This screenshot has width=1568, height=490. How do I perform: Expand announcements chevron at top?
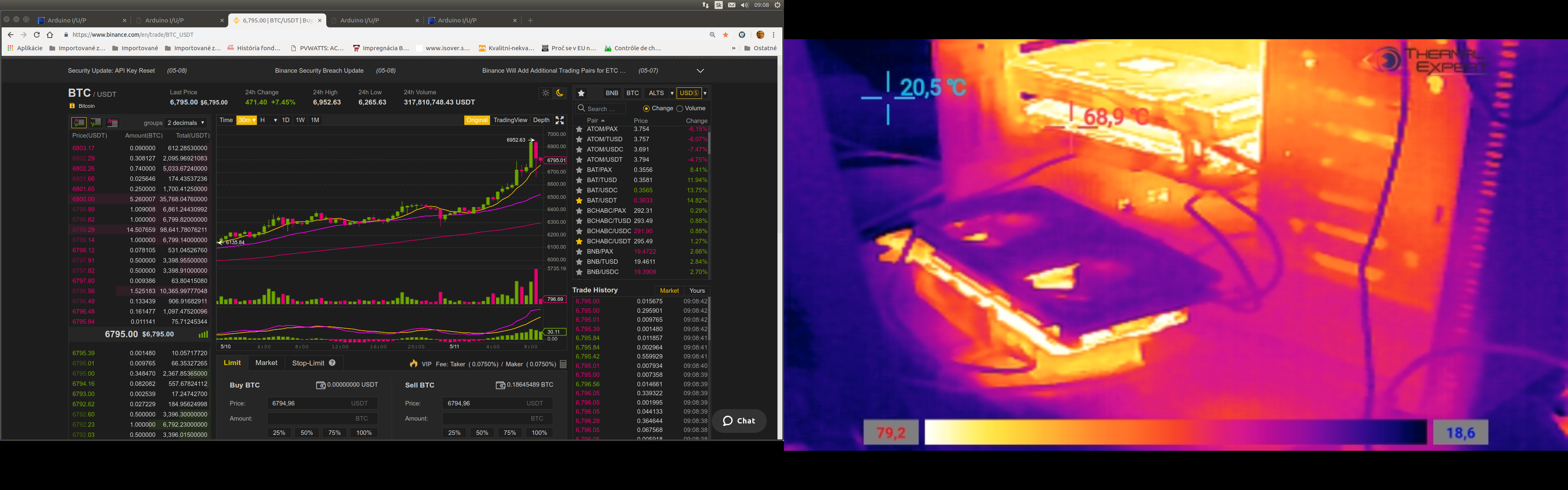700,71
